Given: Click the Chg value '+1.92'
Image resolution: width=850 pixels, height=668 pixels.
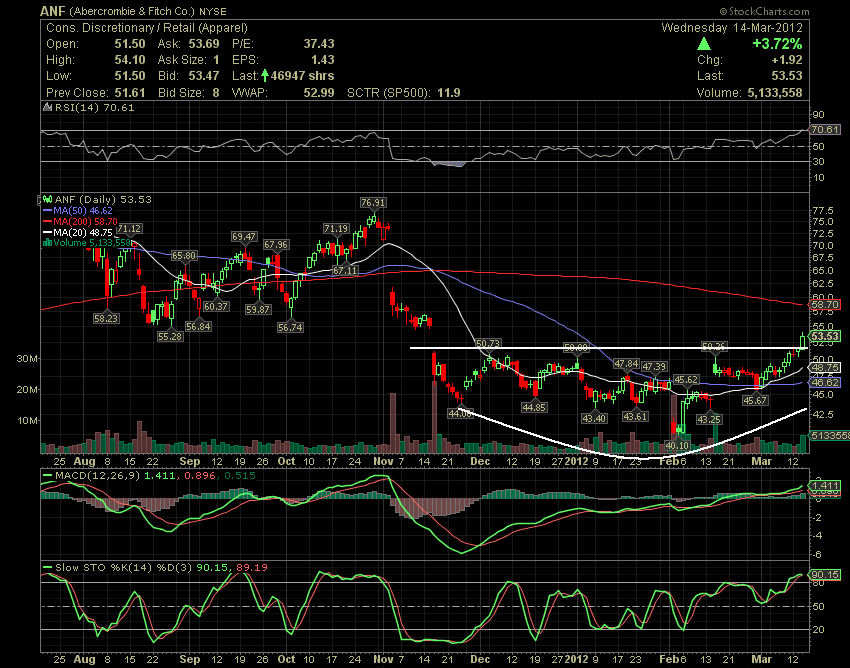Looking at the screenshot, I should click(x=786, y=60).
